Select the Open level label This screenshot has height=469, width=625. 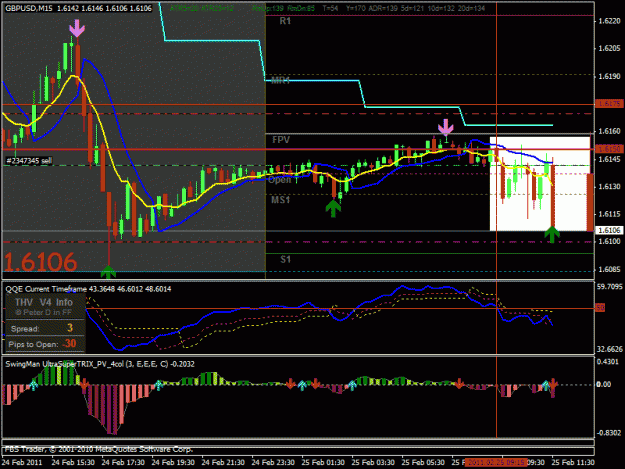(279, 180)
